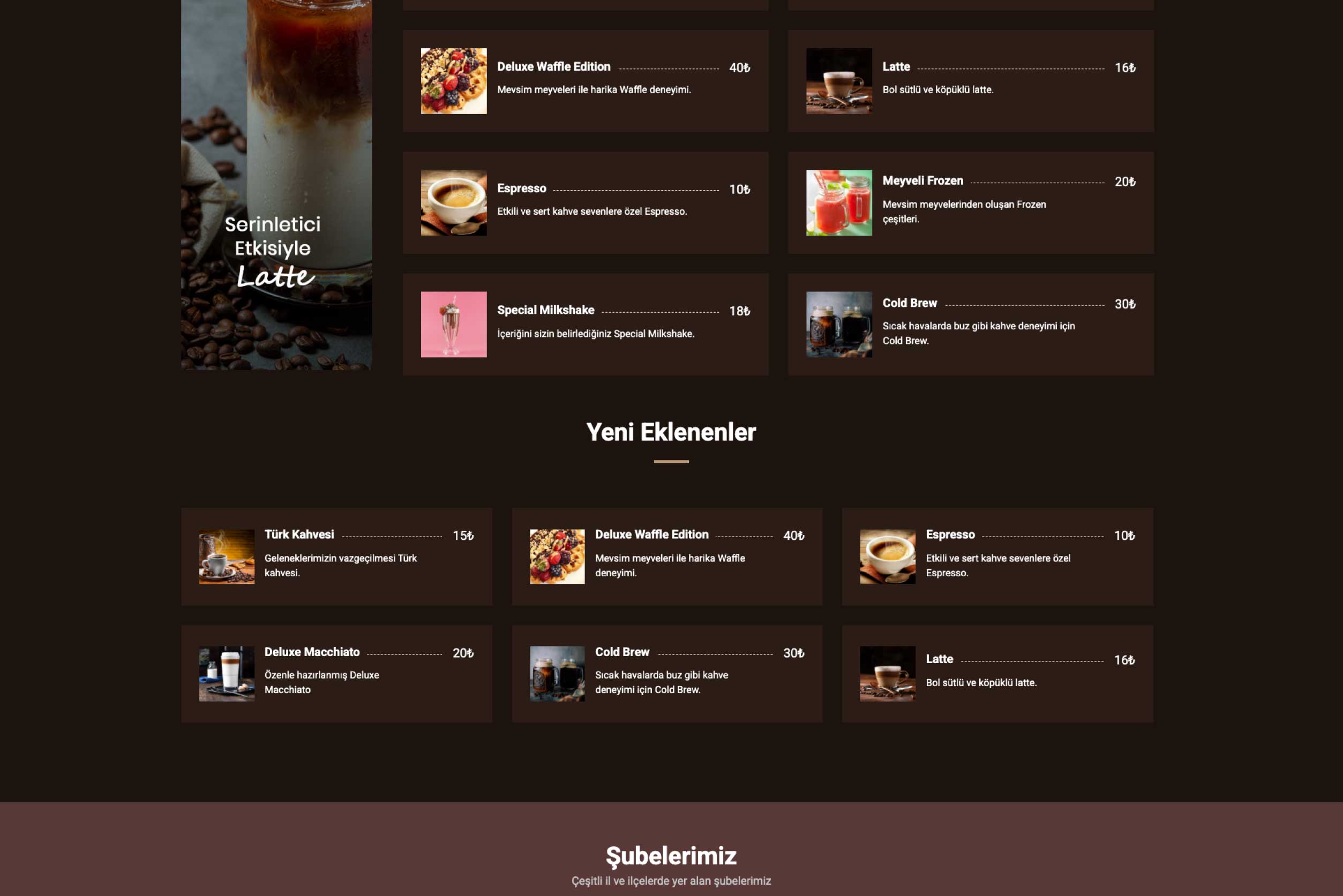Click the 16₺ price next to Latte
The height and width of the screenshot is (896, 1343).
coord(1127,67)
